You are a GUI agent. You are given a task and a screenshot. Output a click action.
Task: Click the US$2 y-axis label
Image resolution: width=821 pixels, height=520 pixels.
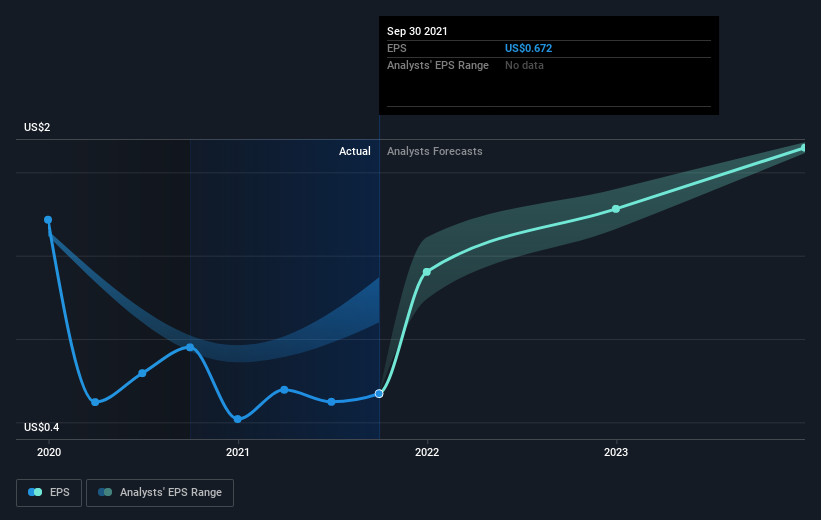37,127
